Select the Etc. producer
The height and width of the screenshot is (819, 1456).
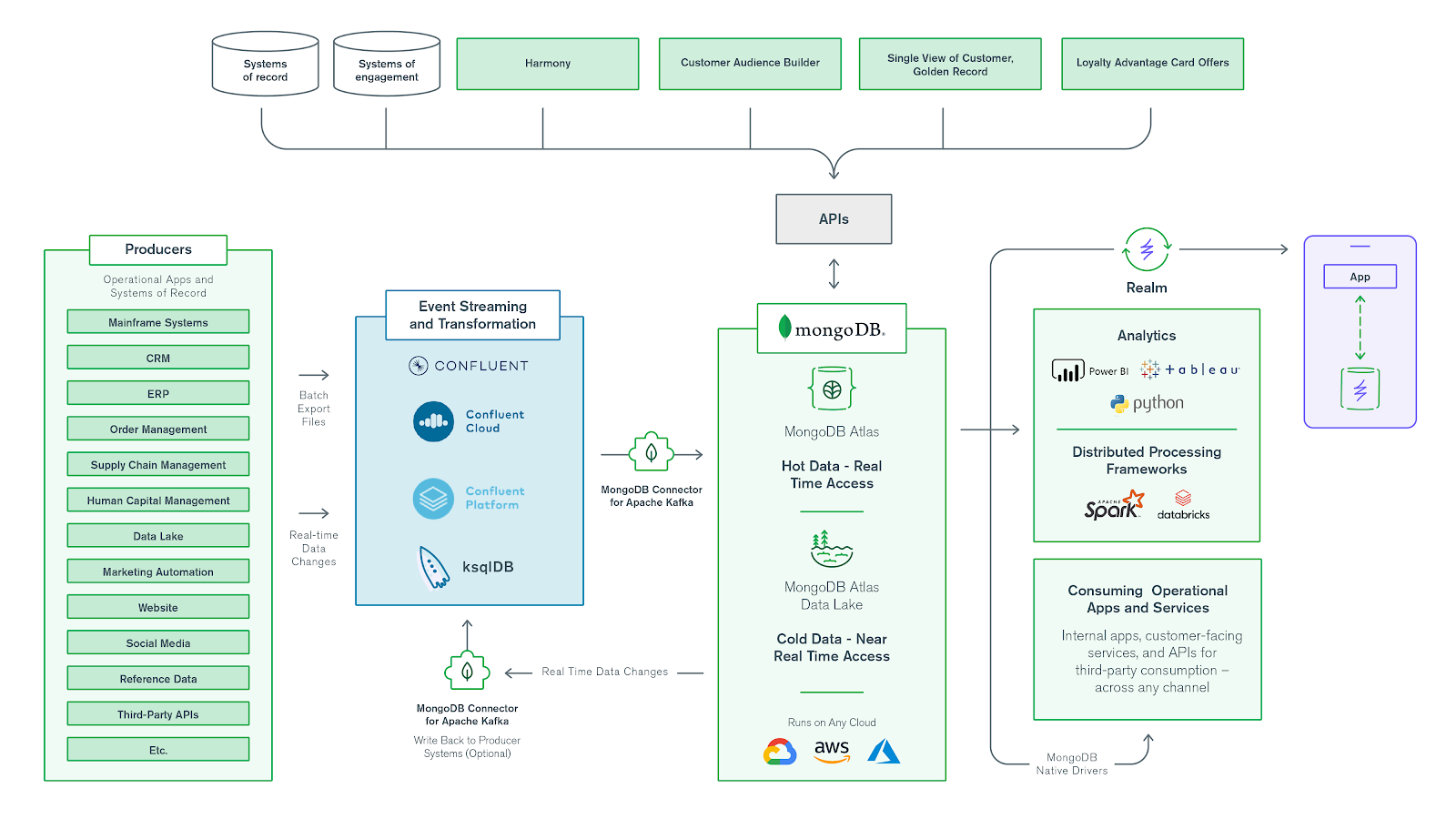tap(158, 750)
